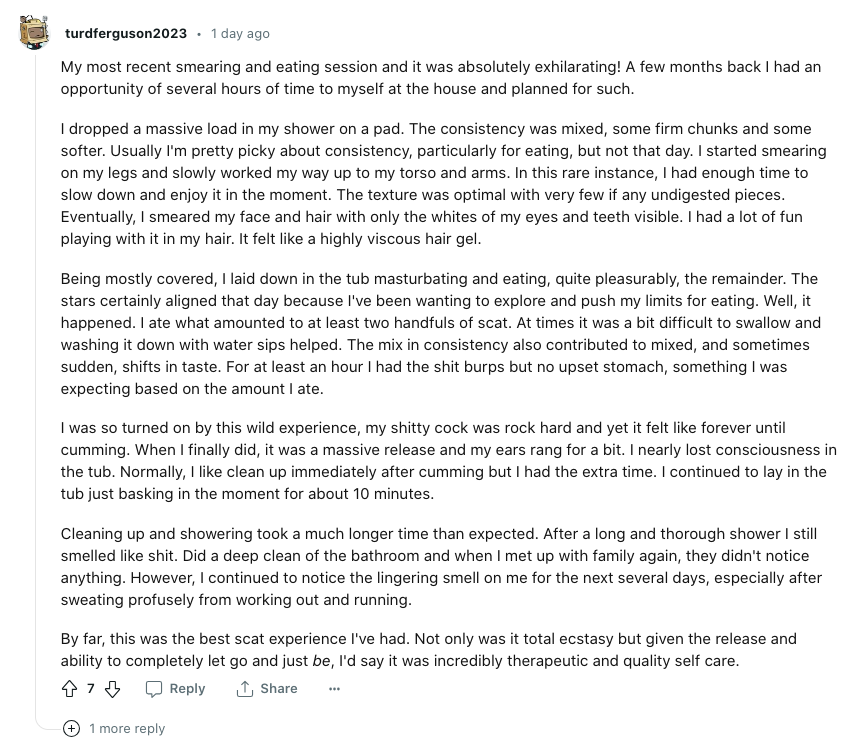
Task: Click the final paragraph starting 'By far'
Action: coord(429,650)
